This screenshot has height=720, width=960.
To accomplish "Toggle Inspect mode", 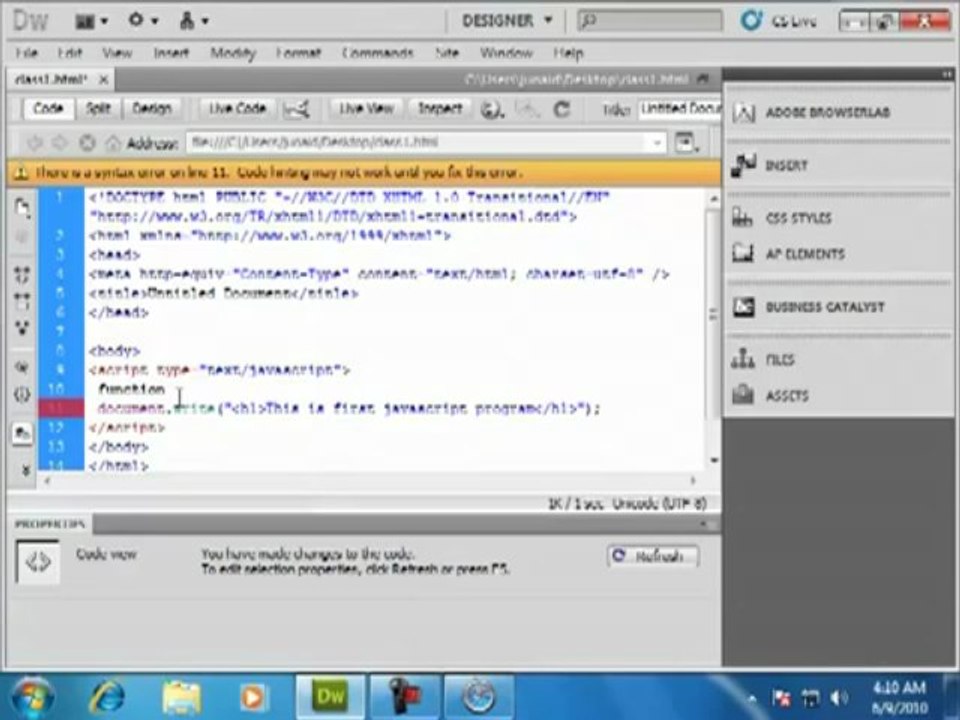I will [440, 108].
